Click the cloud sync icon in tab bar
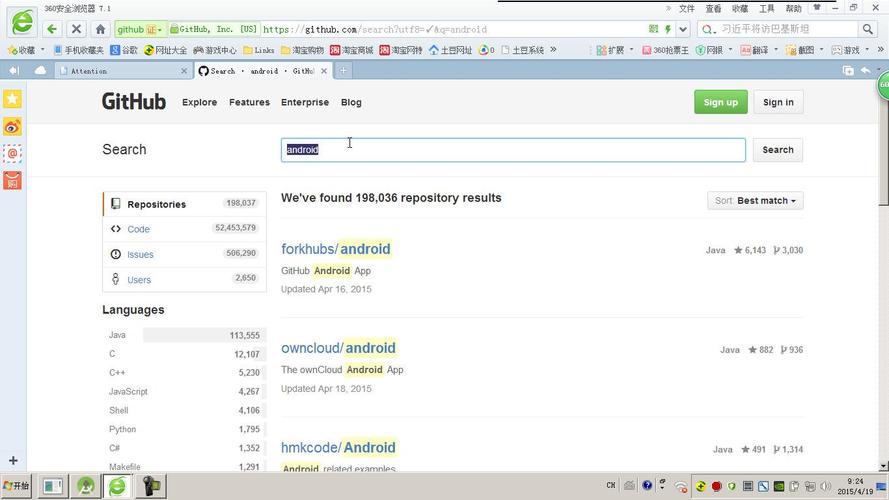The height and width of the screenshot is (500, 889). tap(40, 70)
